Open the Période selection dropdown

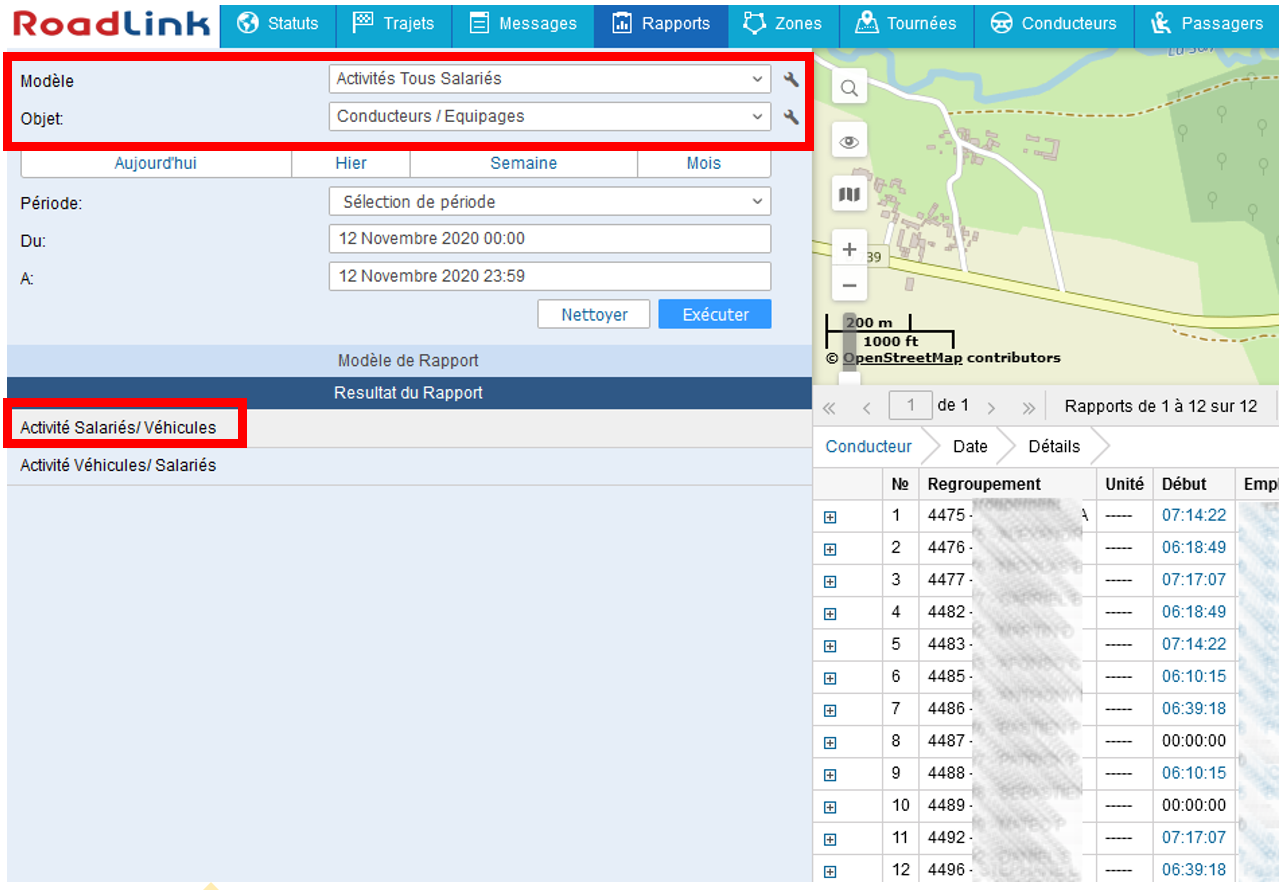(x=549, y=202)
